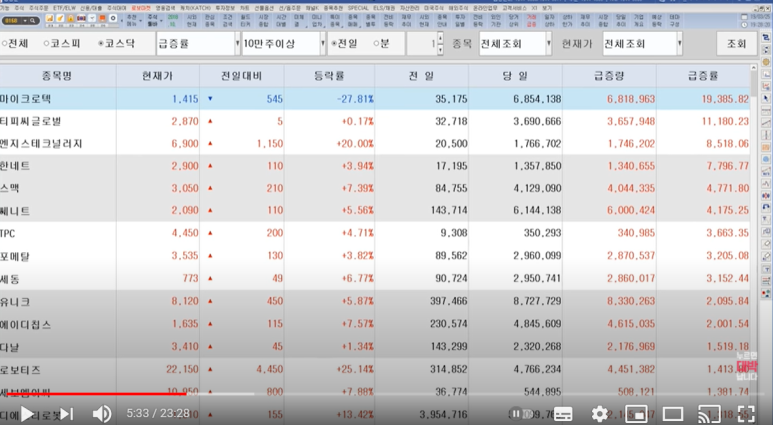Open the SPECIAL menu
Screen dimensions: 773x425
pos(358,8)
